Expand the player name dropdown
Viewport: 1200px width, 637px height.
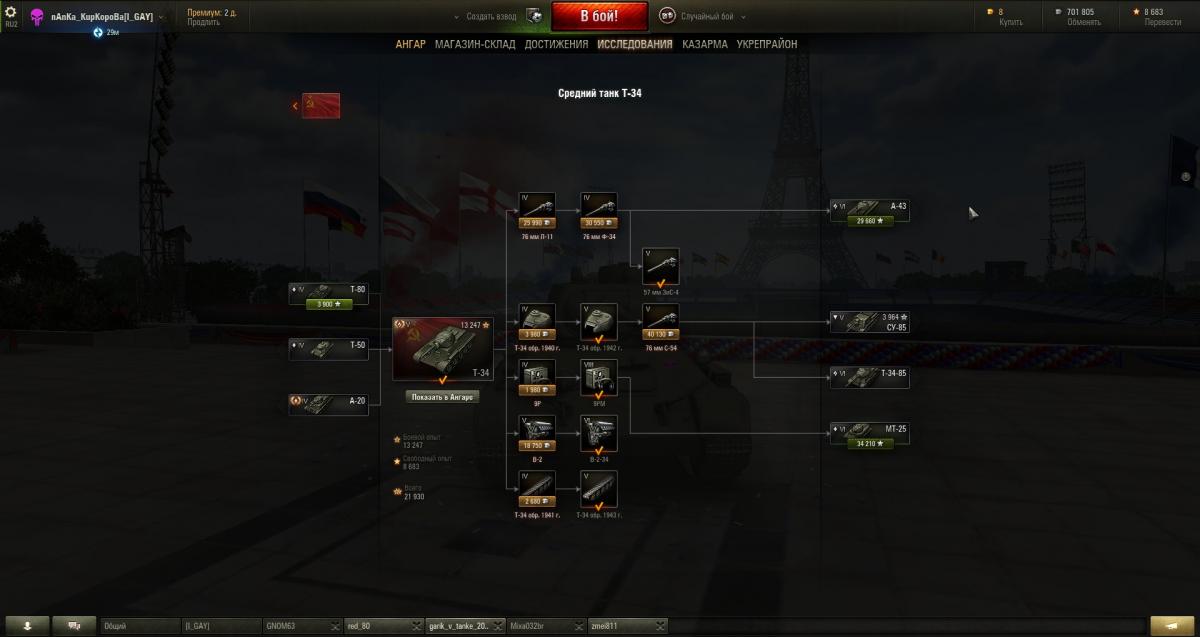[x=162, y=17]
